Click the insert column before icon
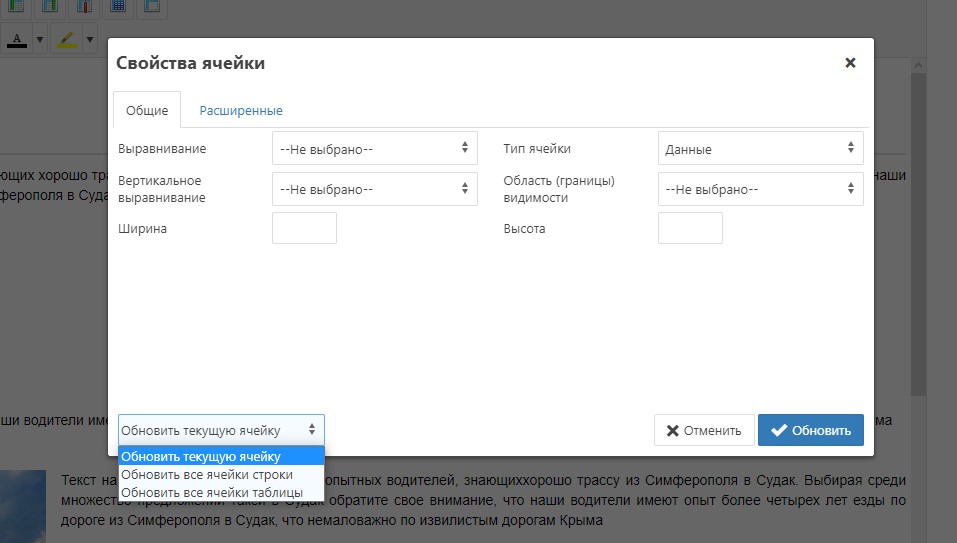 (16, 5)
